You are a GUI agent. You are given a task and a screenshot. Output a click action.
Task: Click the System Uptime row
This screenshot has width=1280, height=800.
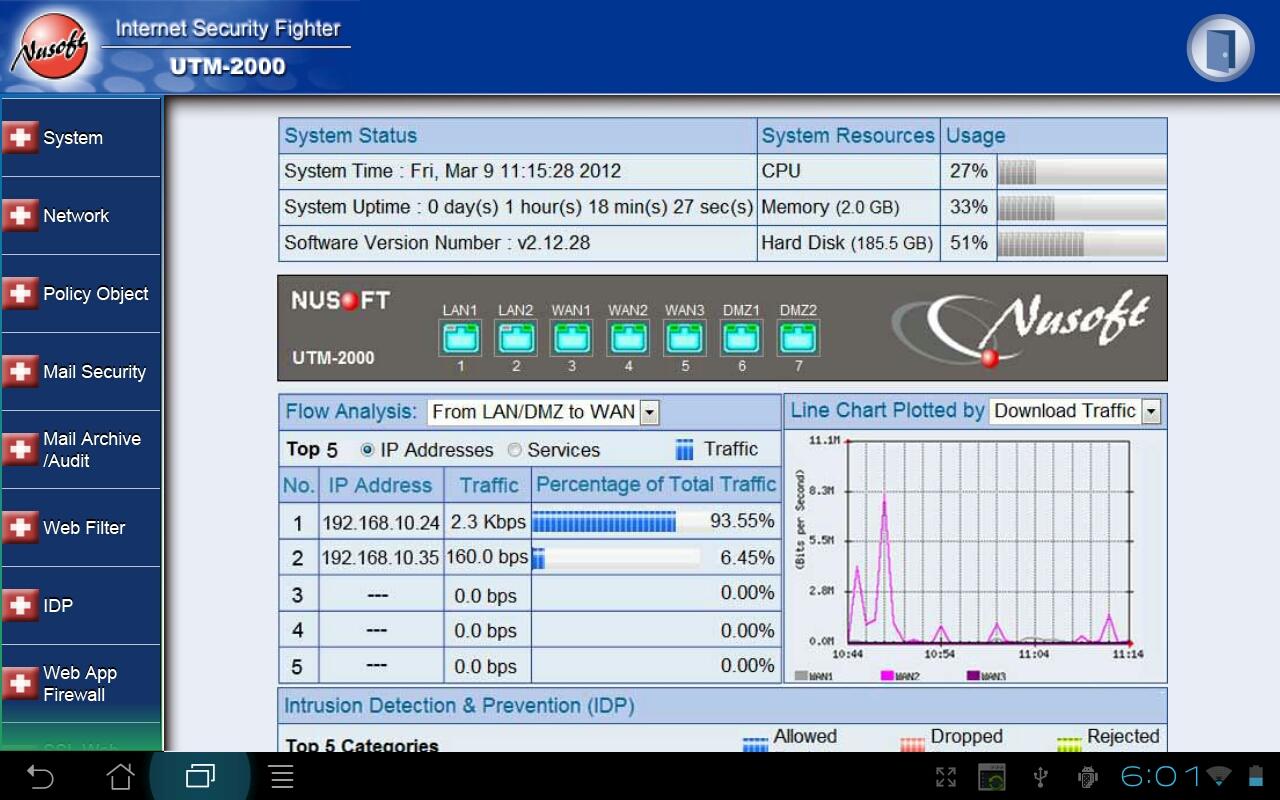[518, 207]
